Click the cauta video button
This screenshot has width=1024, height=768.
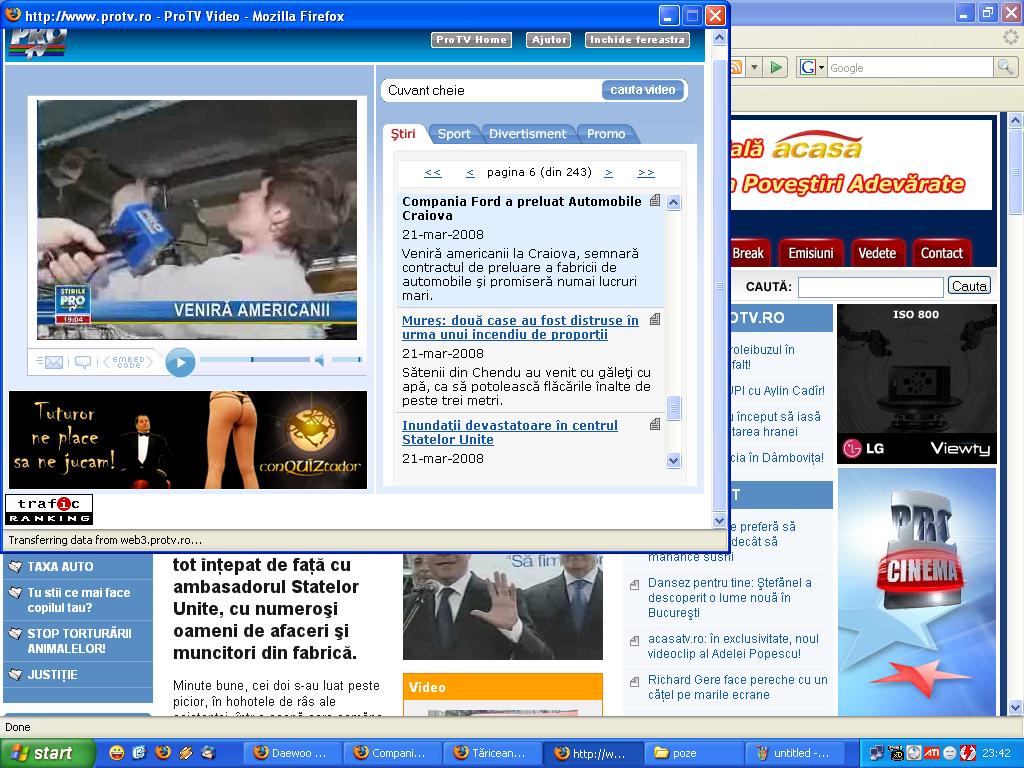pyautogui.click(x=643, y=90)
